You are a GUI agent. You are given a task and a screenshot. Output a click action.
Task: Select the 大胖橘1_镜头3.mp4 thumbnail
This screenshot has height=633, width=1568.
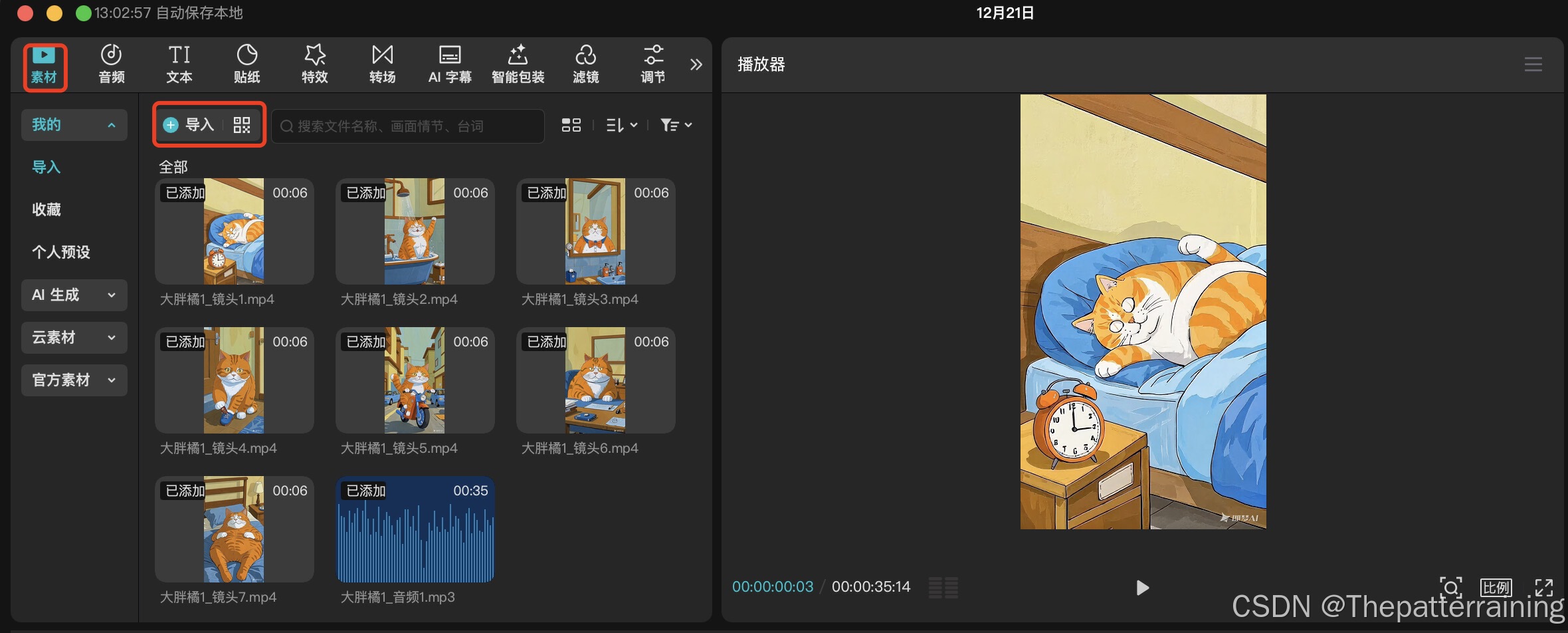click(595, 231)
